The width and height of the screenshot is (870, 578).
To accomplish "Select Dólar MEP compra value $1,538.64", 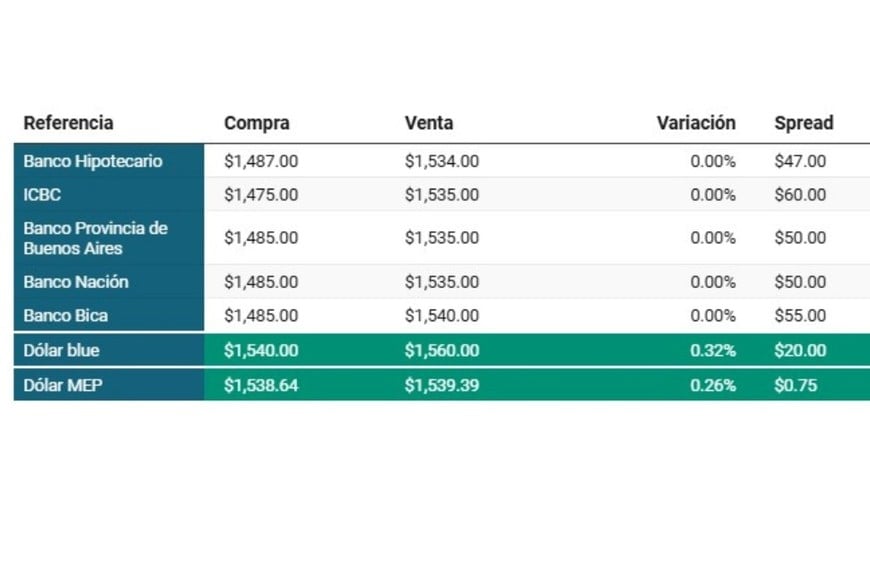I will coord(261,386).
